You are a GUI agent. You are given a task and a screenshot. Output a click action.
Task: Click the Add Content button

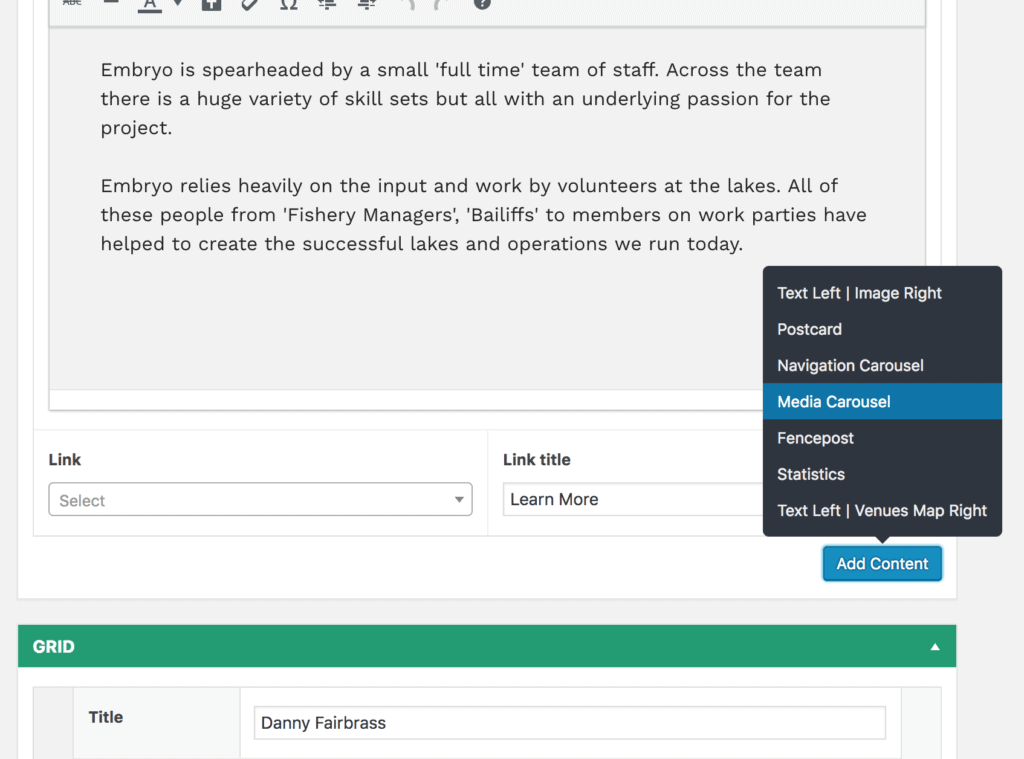tap(882, 563)
